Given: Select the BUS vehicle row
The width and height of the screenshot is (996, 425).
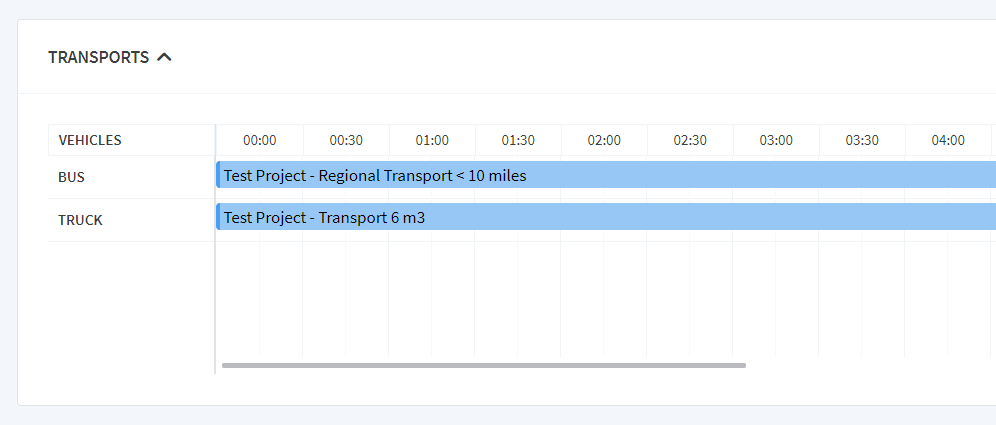Looking at the screenshot, I should [131, 177].
